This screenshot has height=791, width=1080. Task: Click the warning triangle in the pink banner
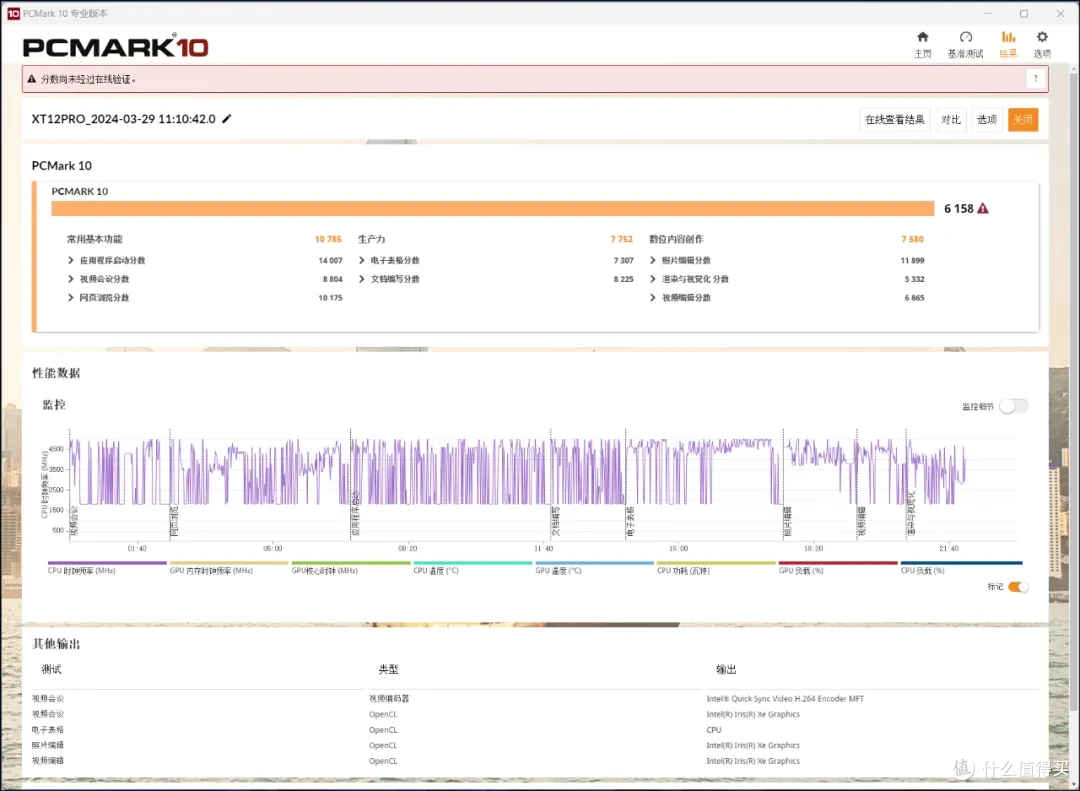pyautogui.click(x=32, y=79)
